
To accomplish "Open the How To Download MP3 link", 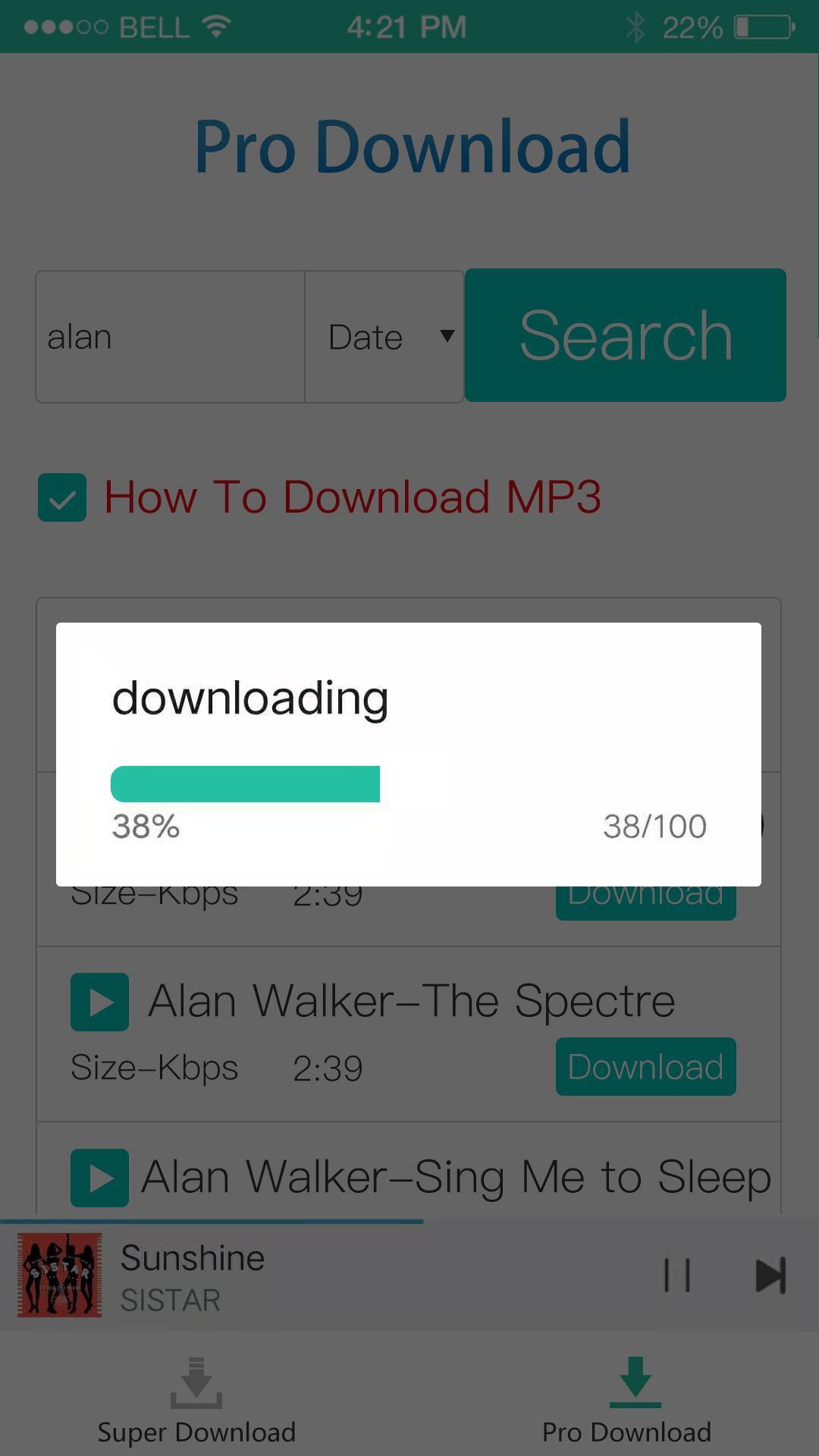I will [x=353, y=497].
